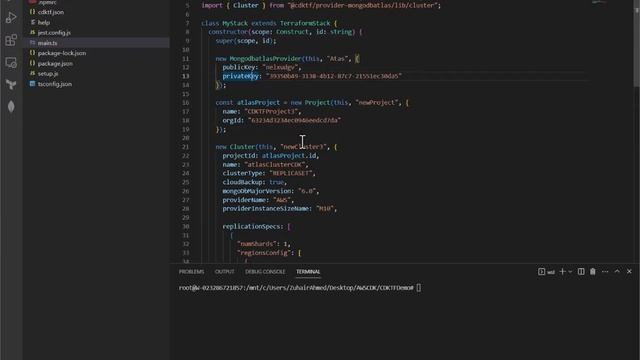Screen dimensions: 640x360
Task: Click line number 21 in gutter
Action: click(186, 147)
